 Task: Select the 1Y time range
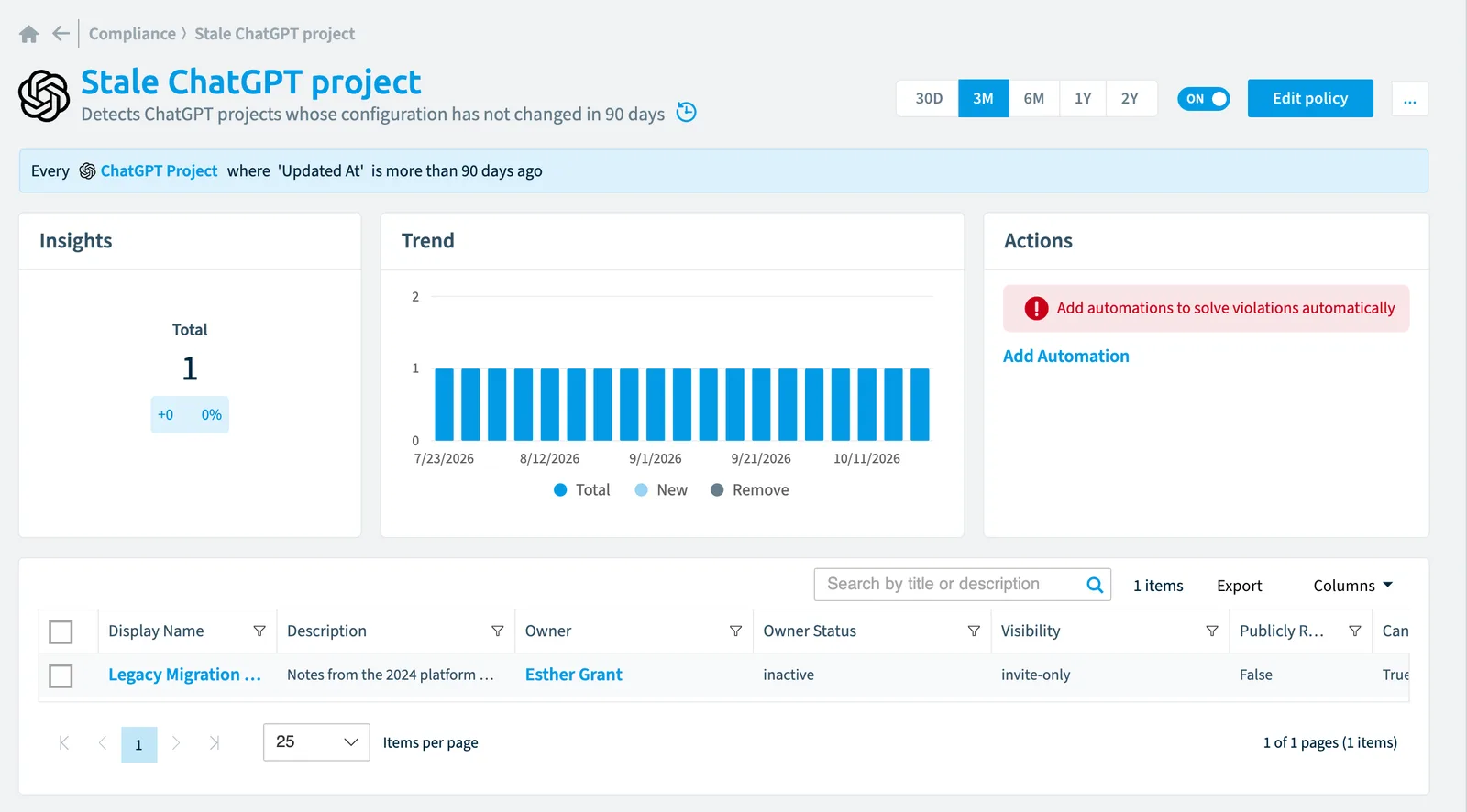[x=1083, y=99]
